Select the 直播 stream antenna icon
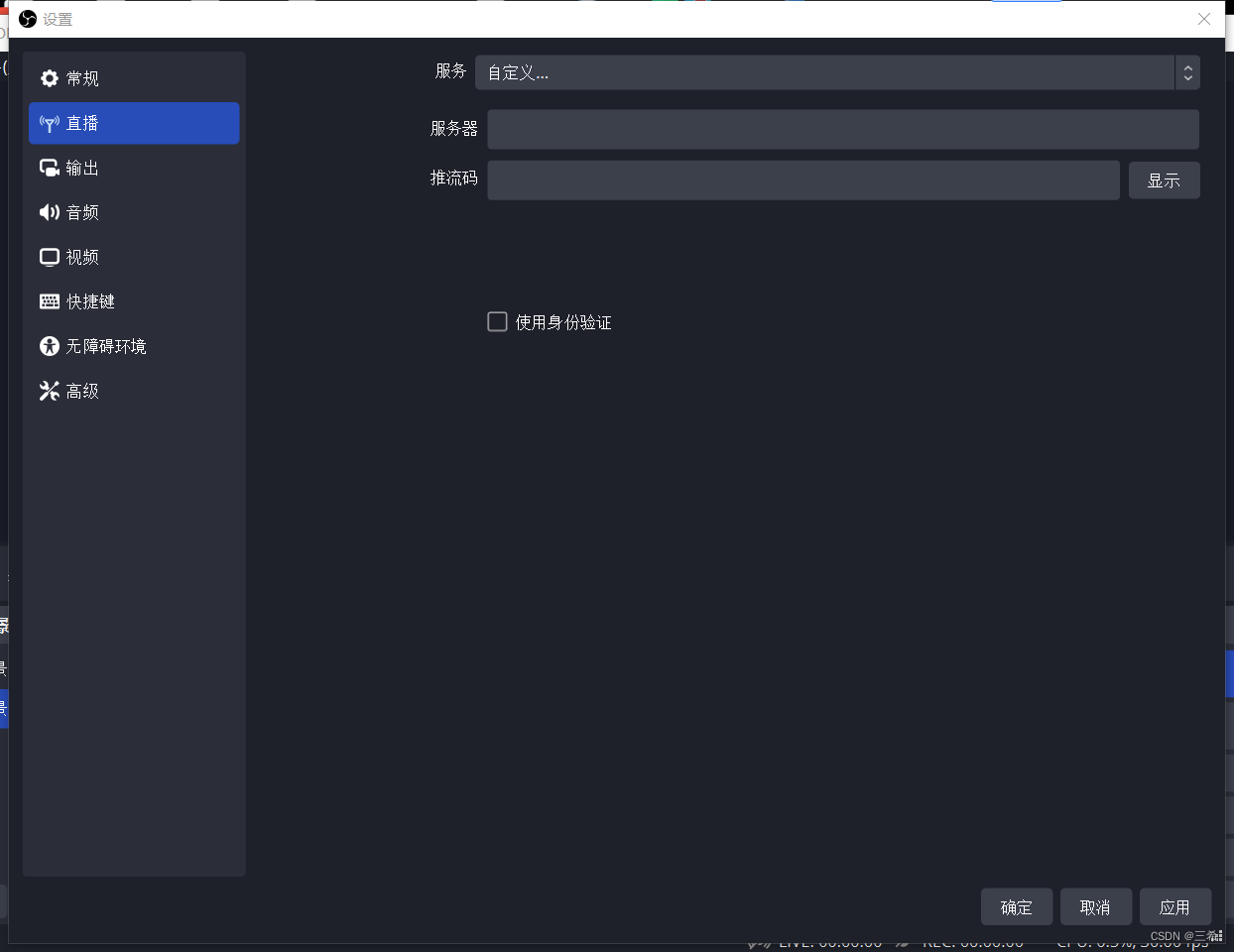Image resolution: width=1234 pixels, height=952 pixels. pyautogui.click(x=50, y=123)
